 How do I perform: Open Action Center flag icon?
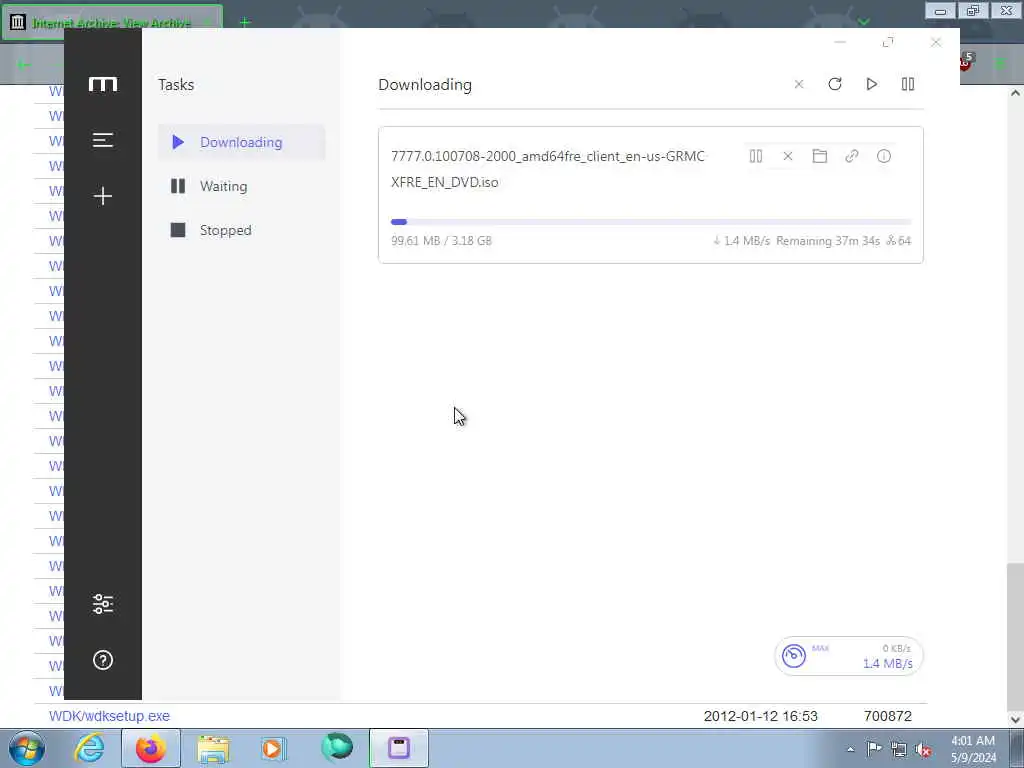point(874,749)
